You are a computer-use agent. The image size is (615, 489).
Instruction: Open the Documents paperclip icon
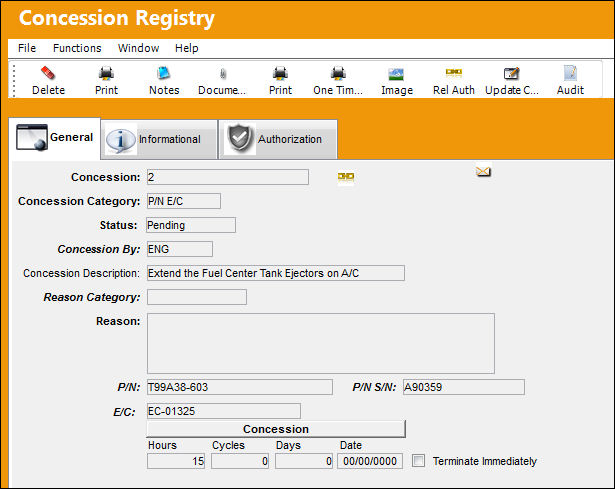222,73
